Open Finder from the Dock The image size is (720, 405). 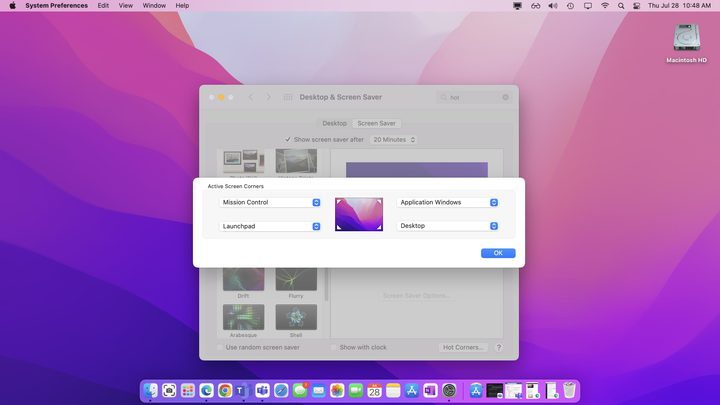point(150,390)
